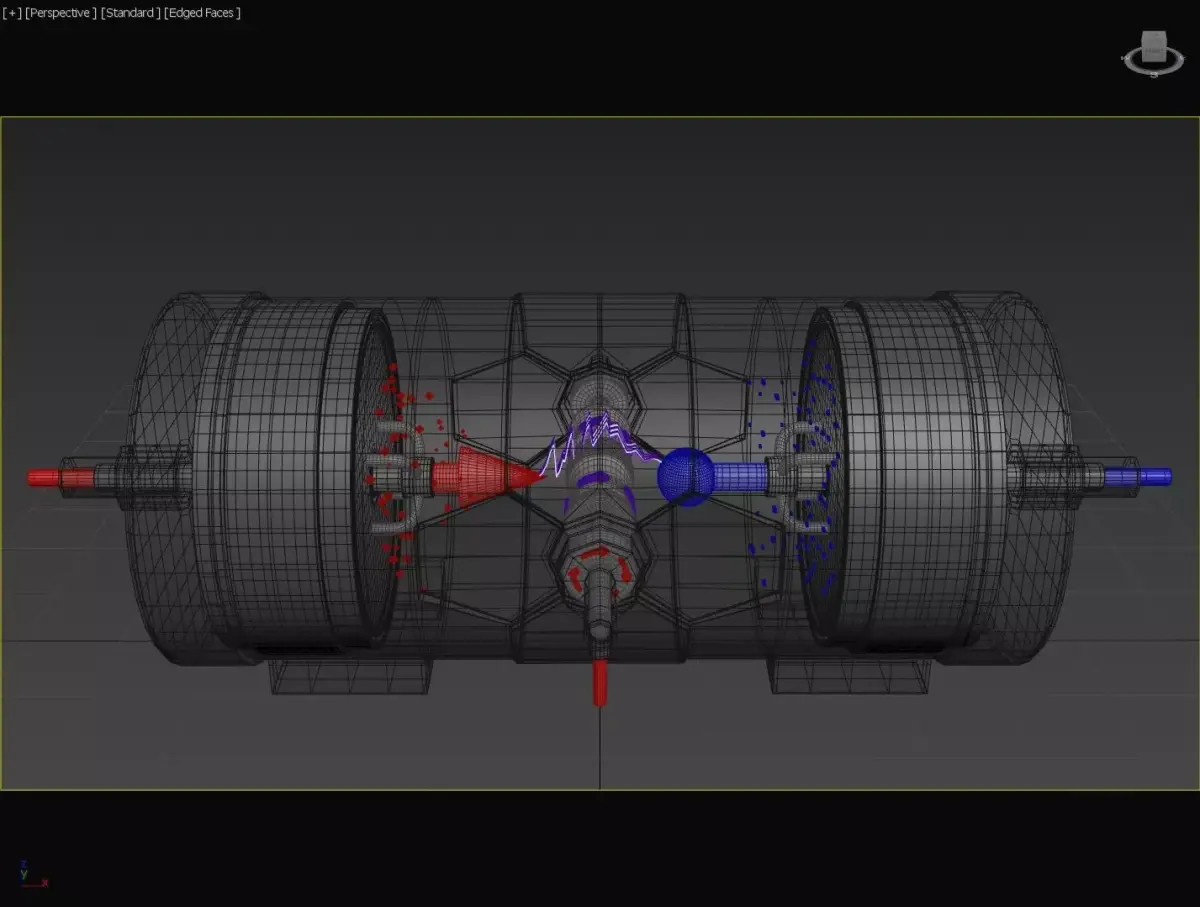Open the Edged Faces display menu
The height and width of the screenshot is (907, 1200).
pyautogui.click(x=202, y=13)
